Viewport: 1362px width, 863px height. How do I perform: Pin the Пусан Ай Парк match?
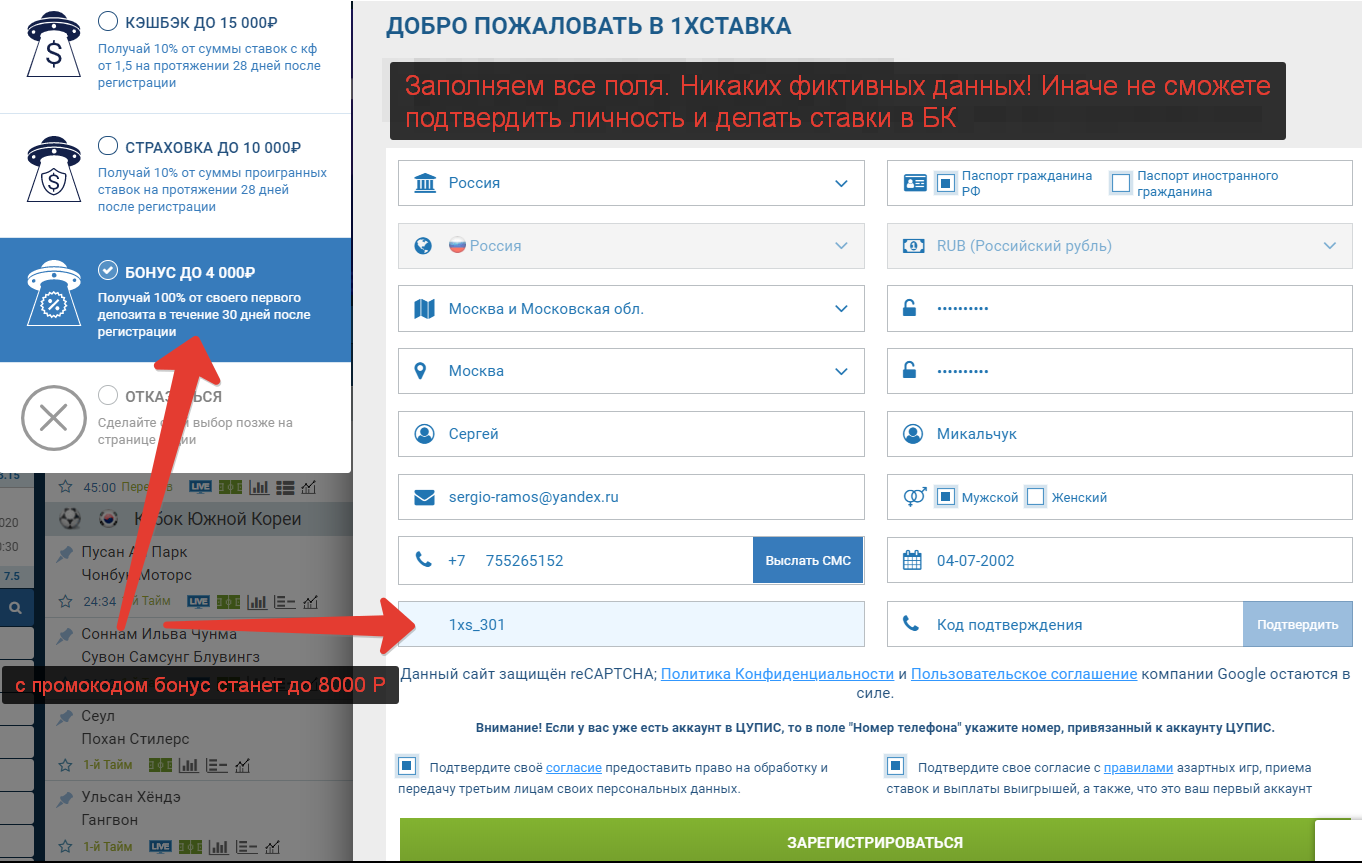(66, 552)
